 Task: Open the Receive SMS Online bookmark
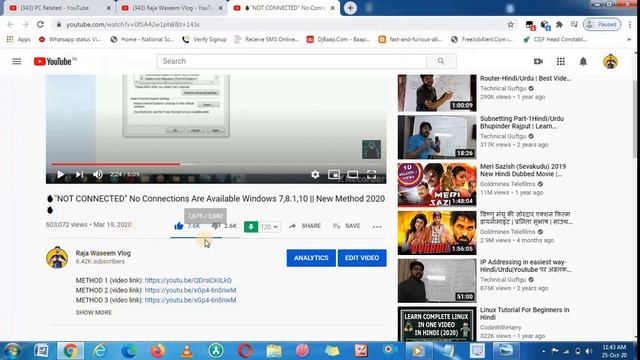pyautogui.click(x=267, y=39)
